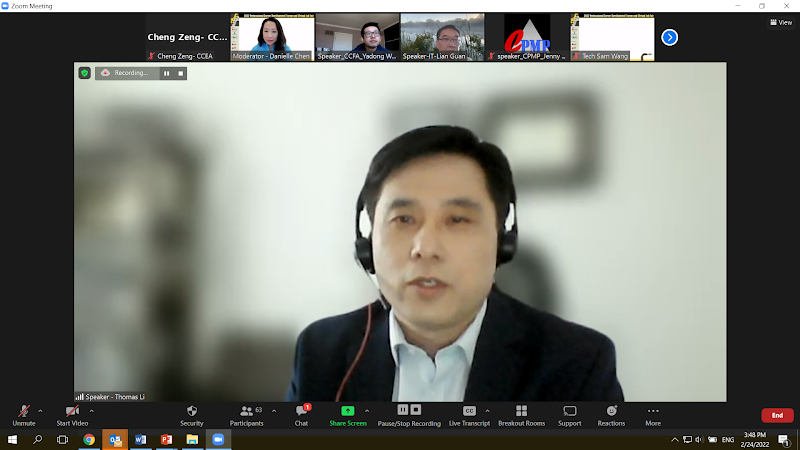Open the Participants panel

click(x=246, y=415)
